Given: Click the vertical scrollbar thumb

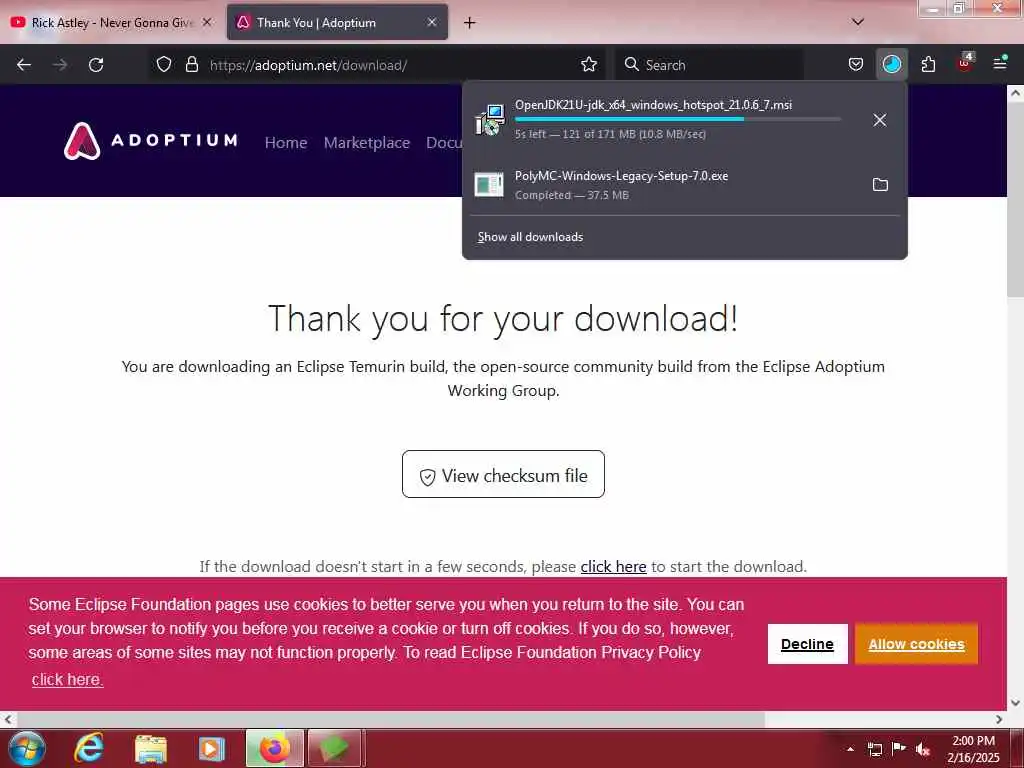Looking at the screenshot, I should click(x=1015, y=198).
